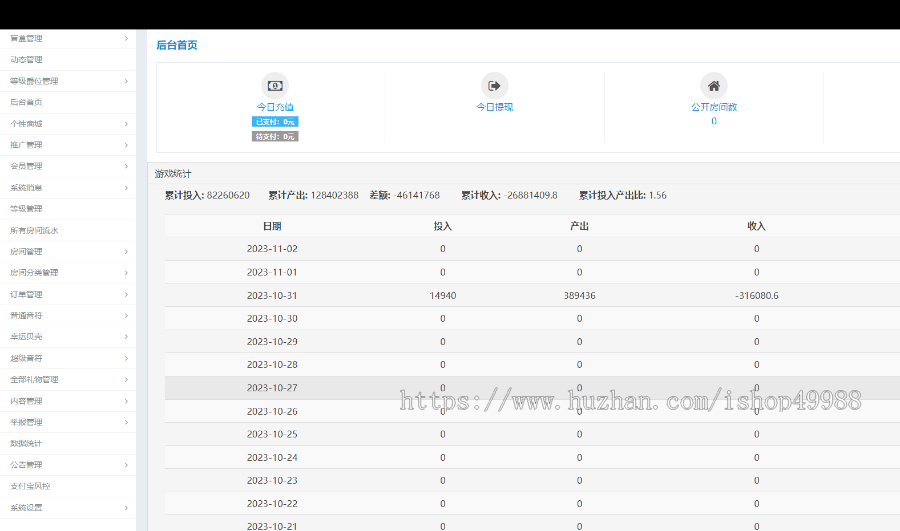Expand the 盲盒管理 chevron

pyautogui.click(x=126, y=38)
